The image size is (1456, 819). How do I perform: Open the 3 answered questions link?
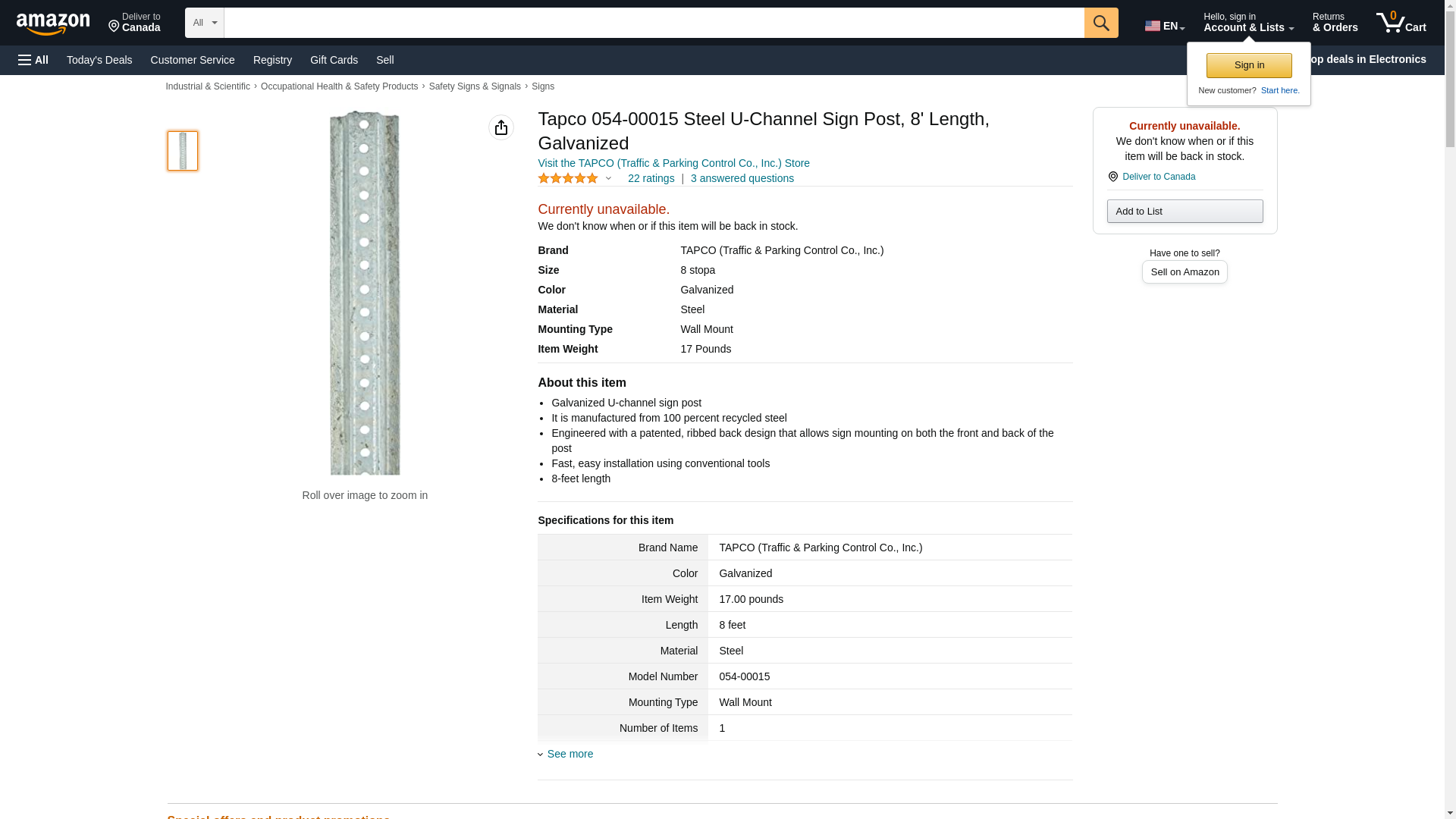coord(742,178)
